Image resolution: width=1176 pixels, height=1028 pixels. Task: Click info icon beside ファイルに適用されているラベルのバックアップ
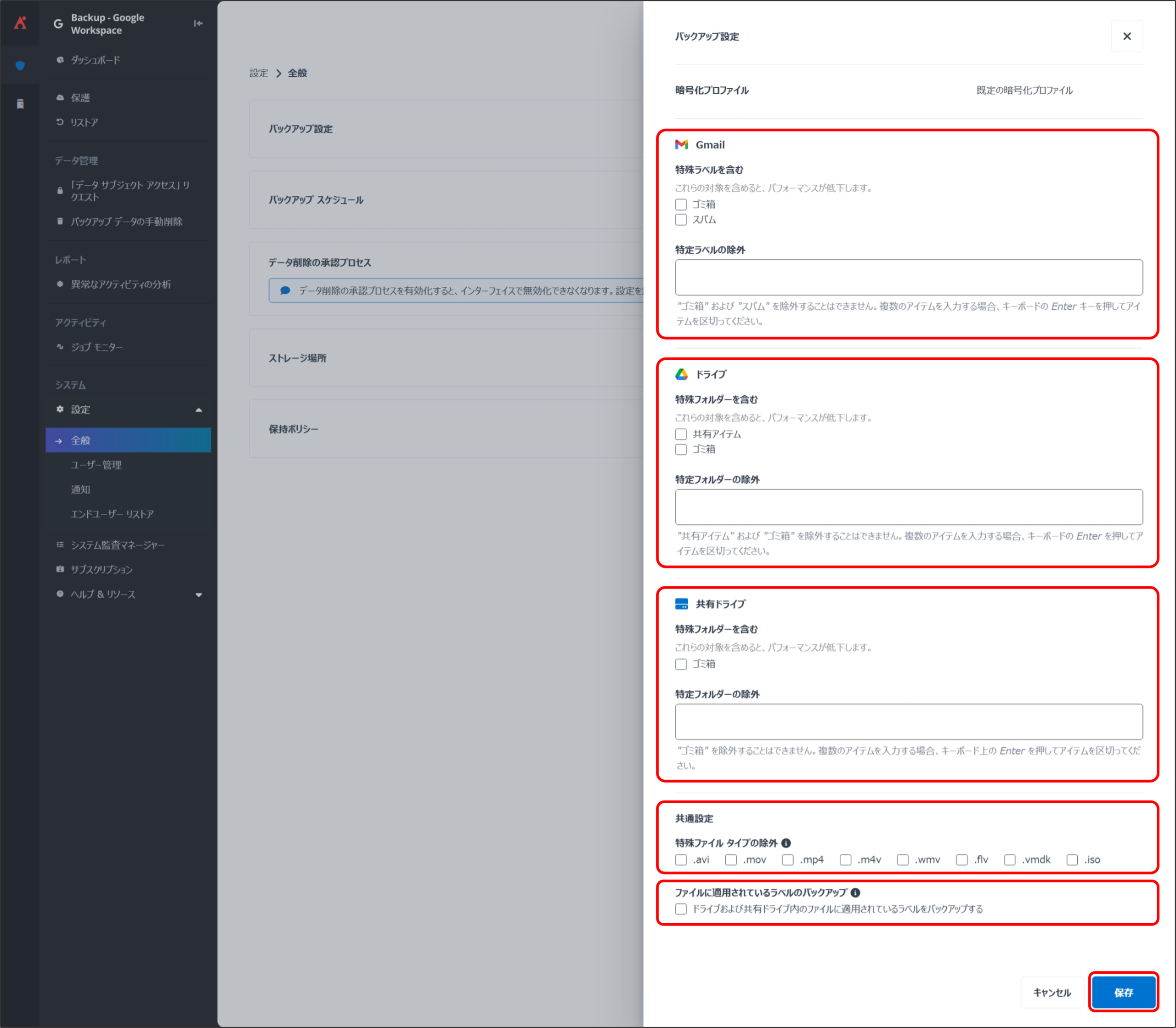tap(855, 892)
